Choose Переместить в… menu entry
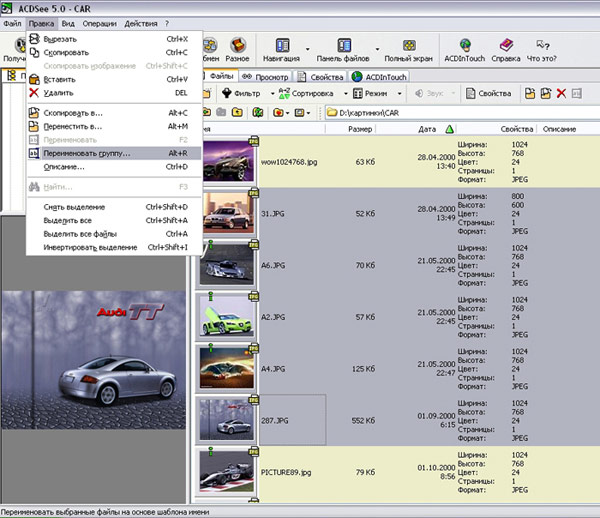Screen dimensions: 600x518 pos(114,126)
